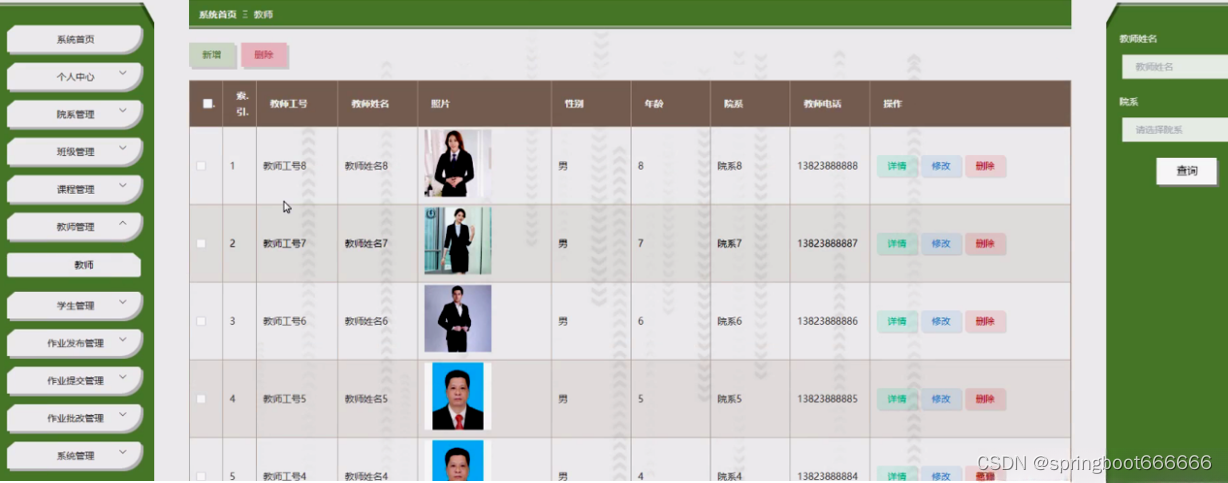The image size is (1228, 483).
Task: Click phone number 13823888886
Action: coord(828,321)
